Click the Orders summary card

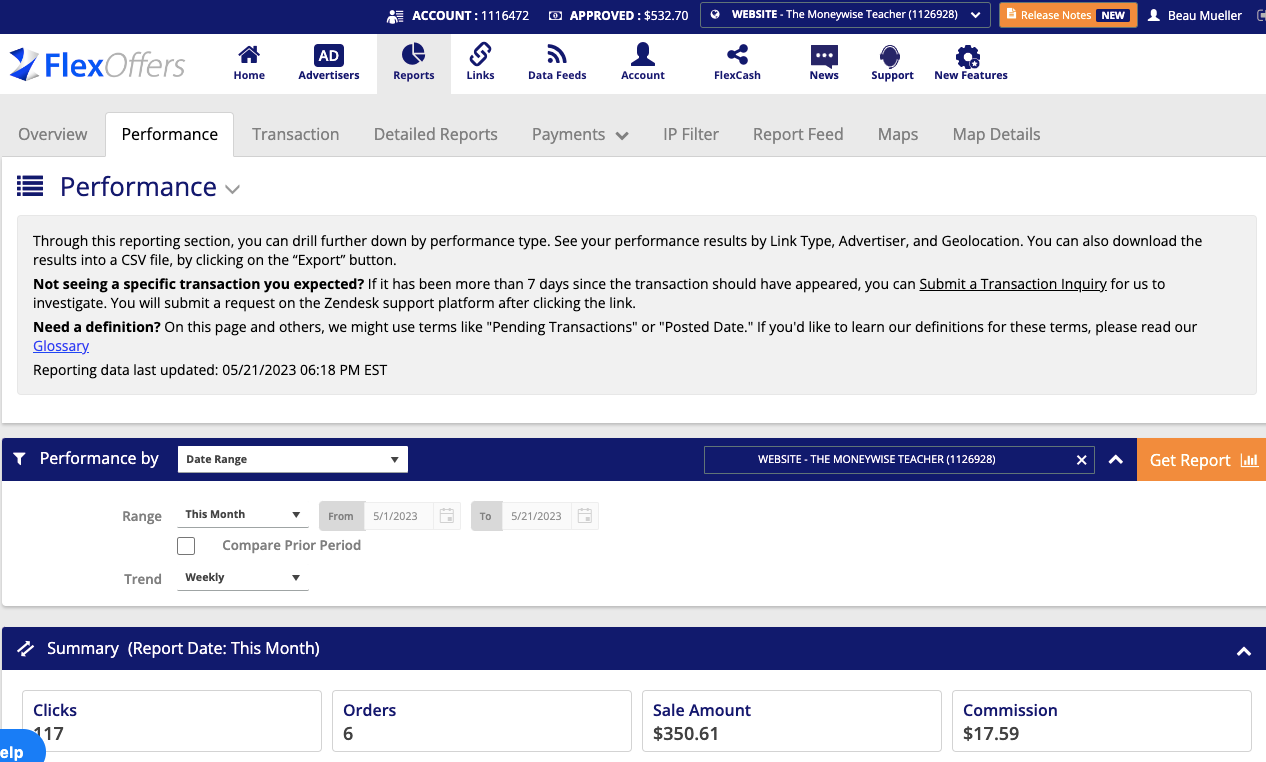point(482,721)
